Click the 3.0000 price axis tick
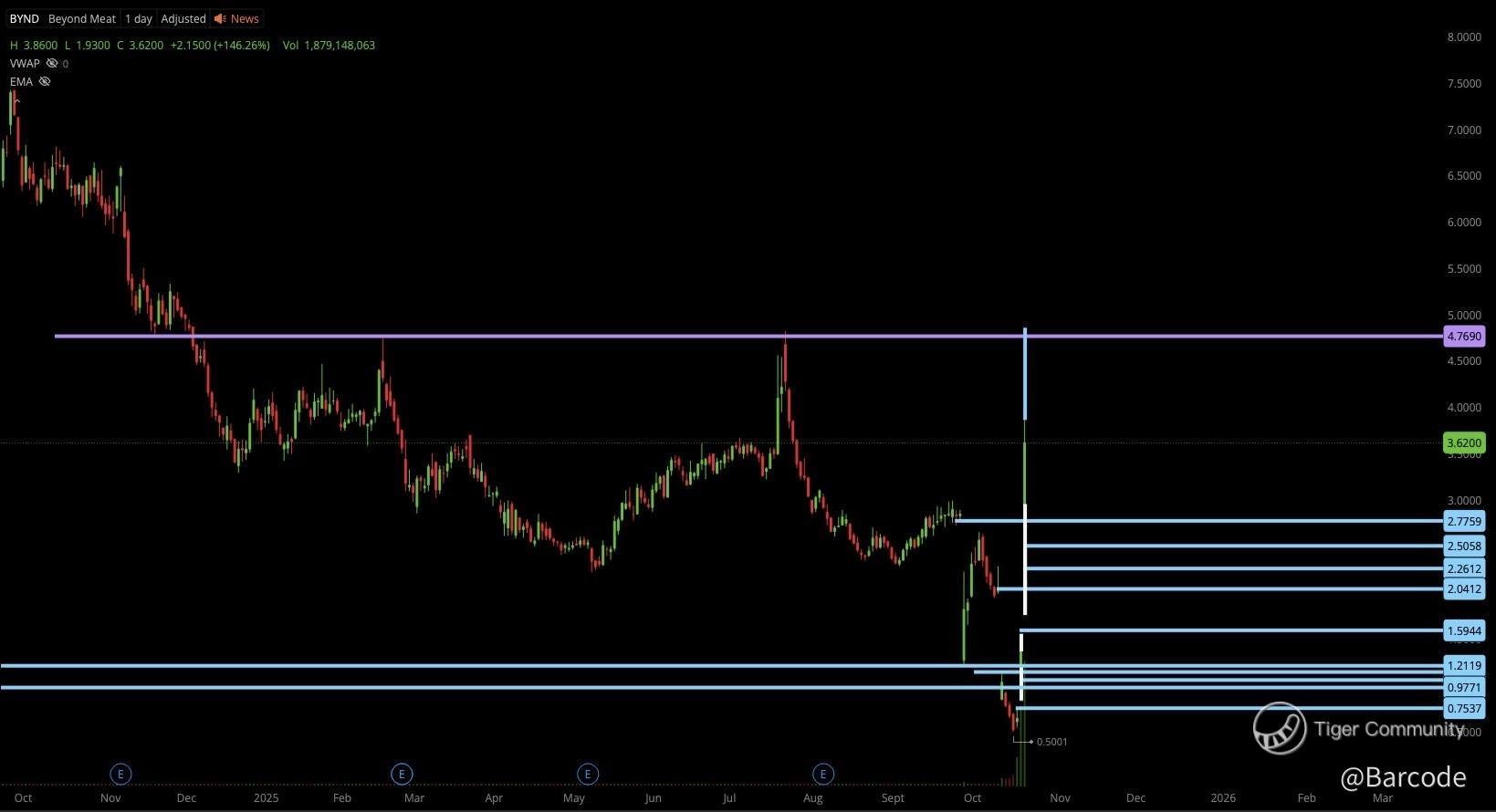The width and height of the screenshot is (1496, 812). pos(1464,501)
